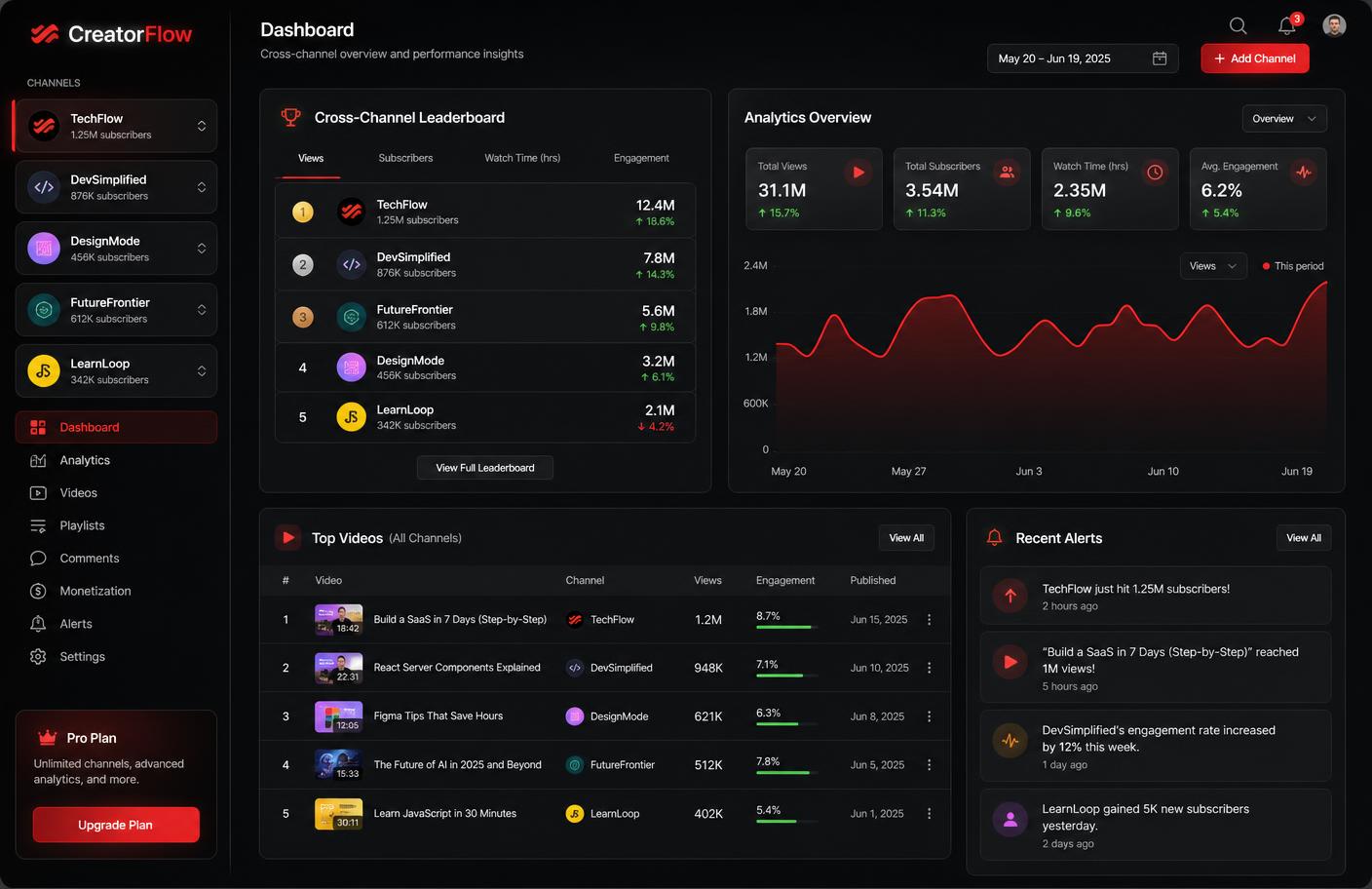
Task: Expand the FutureFrontier channel switcher
Action: [202, 310]
